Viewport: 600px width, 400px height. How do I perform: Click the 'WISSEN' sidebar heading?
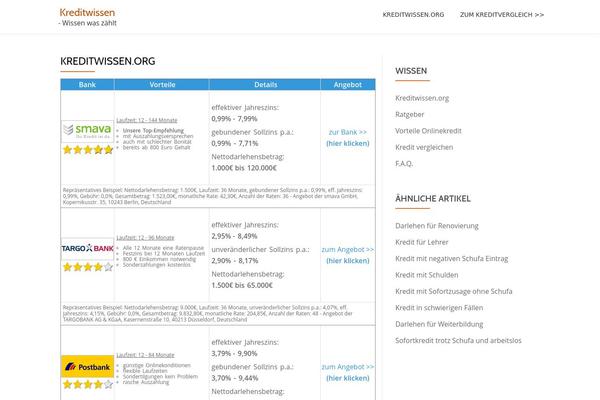tap(411, 71)
